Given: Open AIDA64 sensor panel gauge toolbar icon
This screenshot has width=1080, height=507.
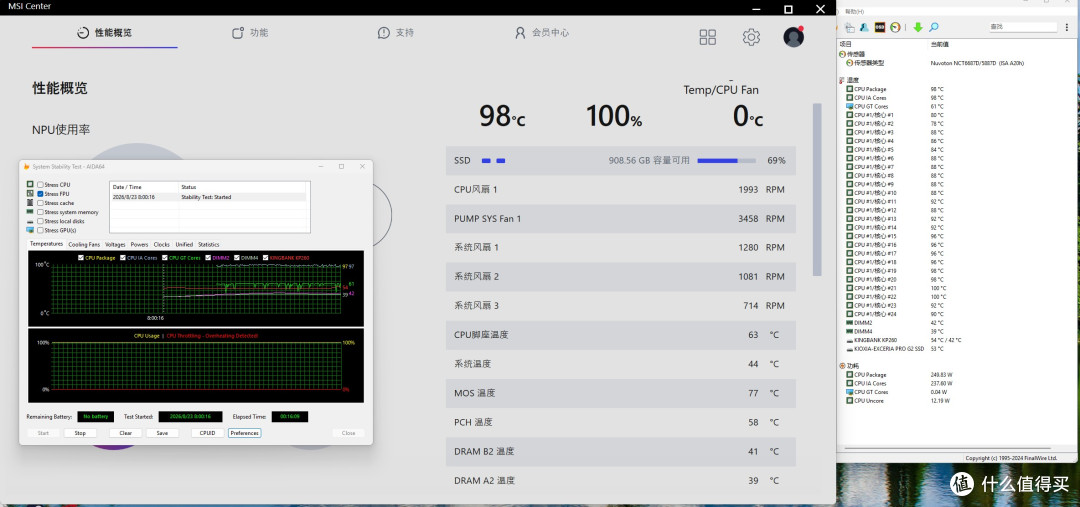Looking at the screenshot, I should pos(895,28).
